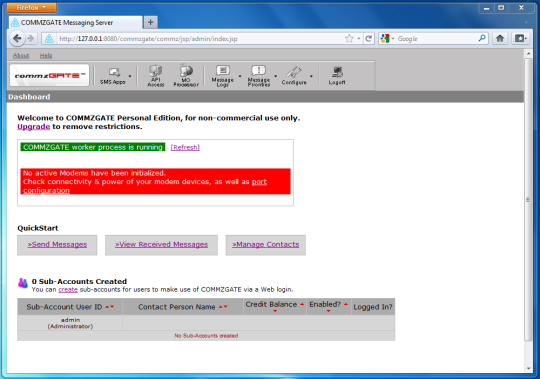Click the site identity icon in address bar
This screenshot has height=379, width=540.
[49, 39]
